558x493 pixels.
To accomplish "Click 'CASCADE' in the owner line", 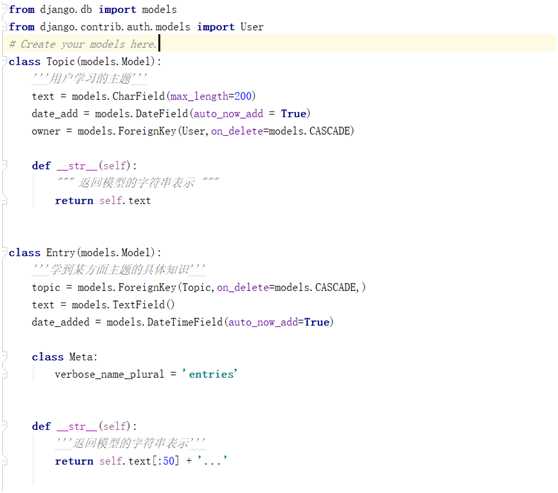I will 330,131.
